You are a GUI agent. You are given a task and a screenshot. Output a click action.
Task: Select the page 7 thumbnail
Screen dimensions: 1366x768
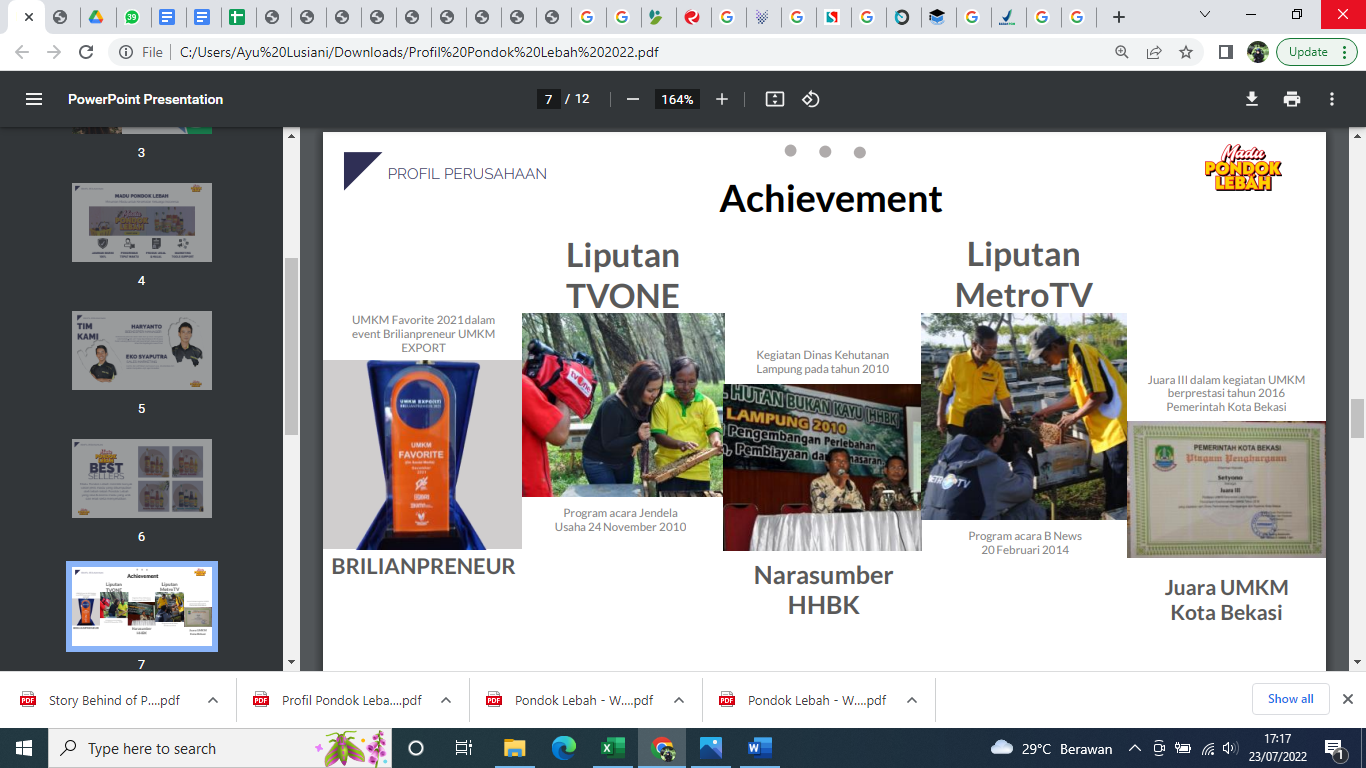click(x=142, y=606)
